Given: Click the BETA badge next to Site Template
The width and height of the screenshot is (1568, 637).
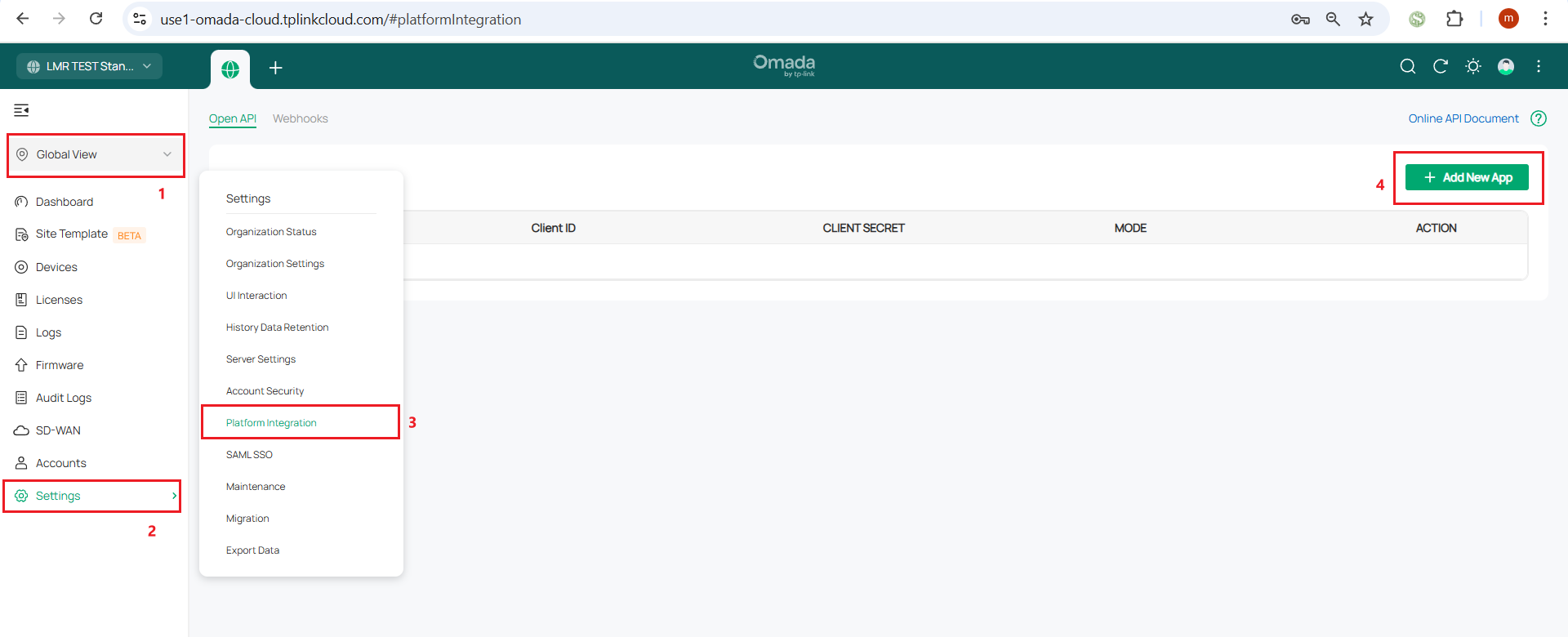Looking at the screenshot, I should [x=129, y=235].
